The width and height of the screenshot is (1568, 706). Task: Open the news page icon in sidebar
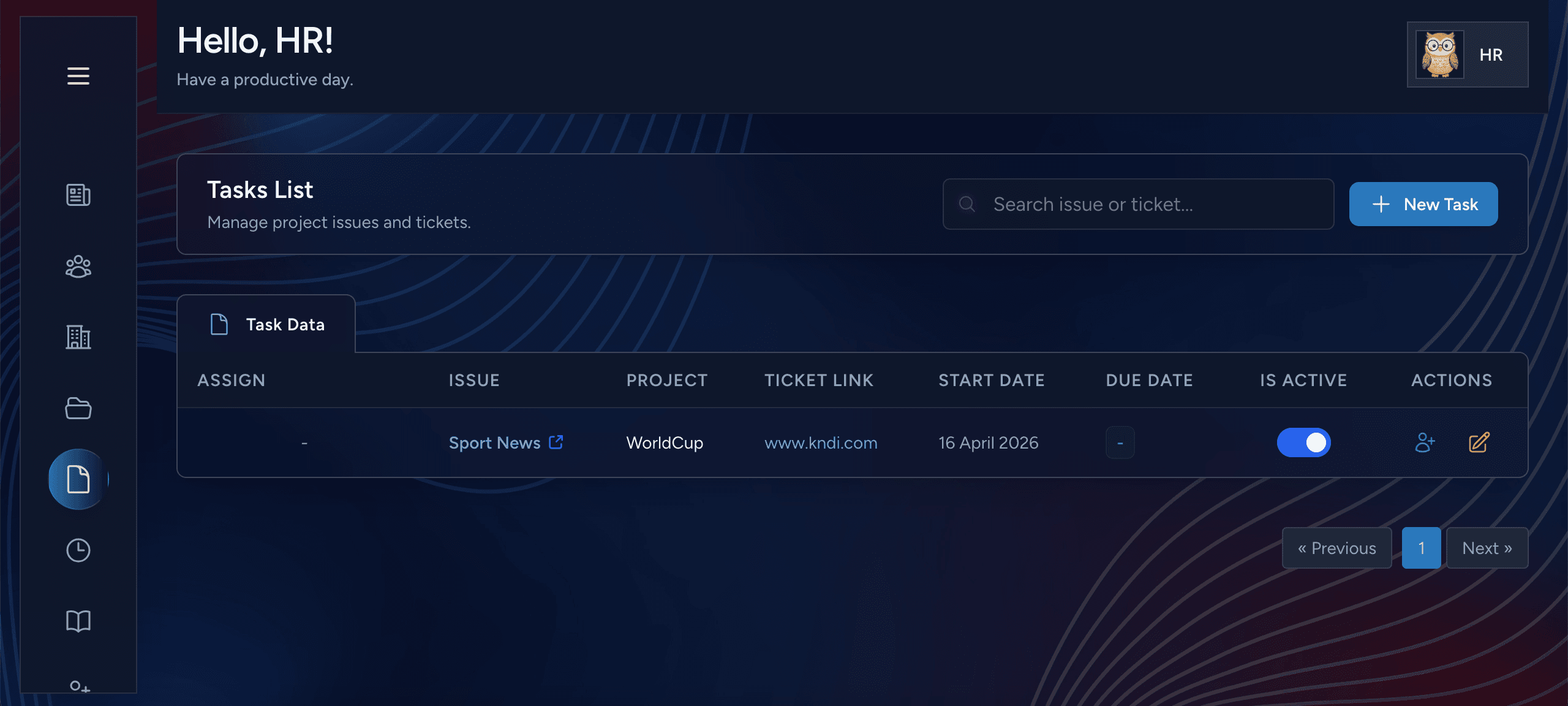tap(78, 195)
